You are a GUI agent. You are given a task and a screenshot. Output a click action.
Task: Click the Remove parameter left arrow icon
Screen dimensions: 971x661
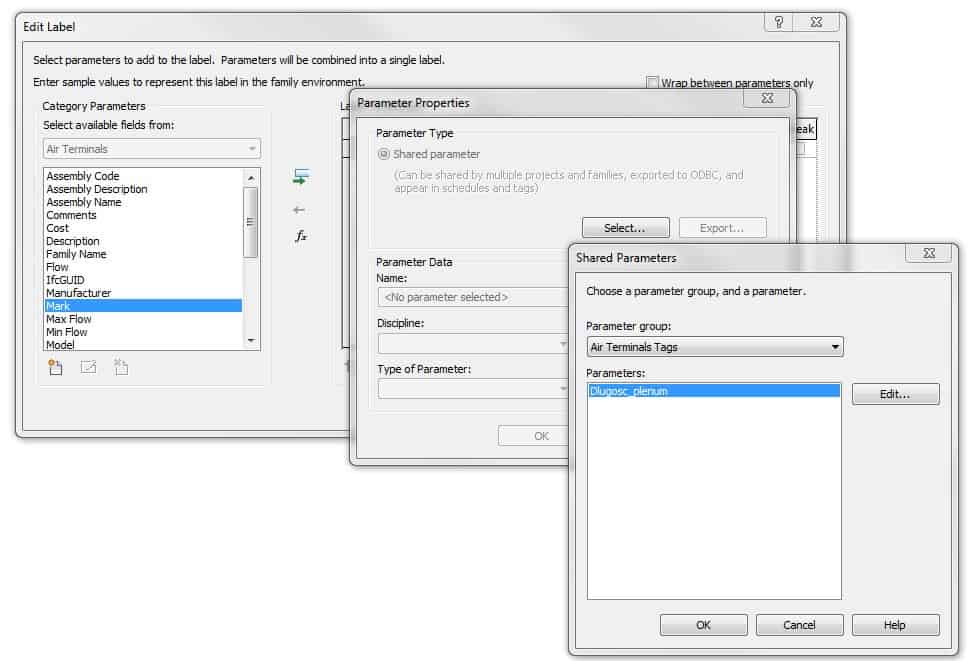(299, 210)
